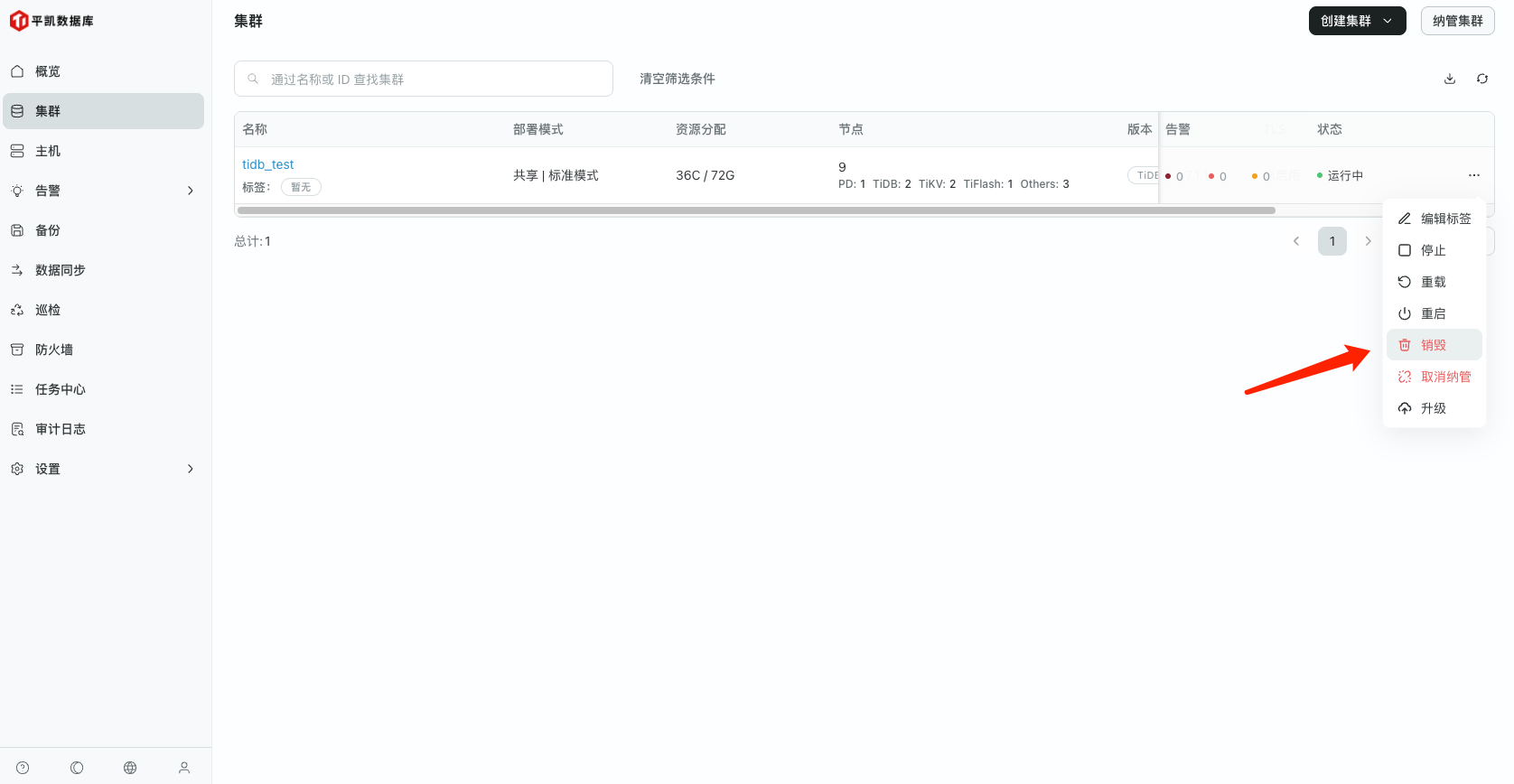Viewport: 1514px width, 784px height.
Task: Click the 状态 column header
Action: coord(1330,129)
